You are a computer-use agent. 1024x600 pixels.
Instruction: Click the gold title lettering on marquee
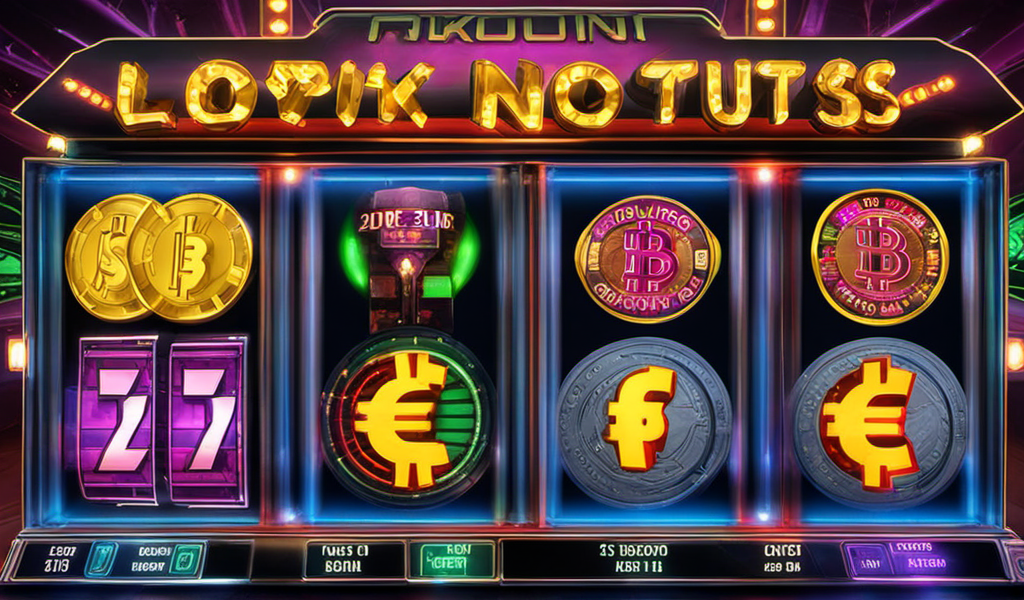506,93
